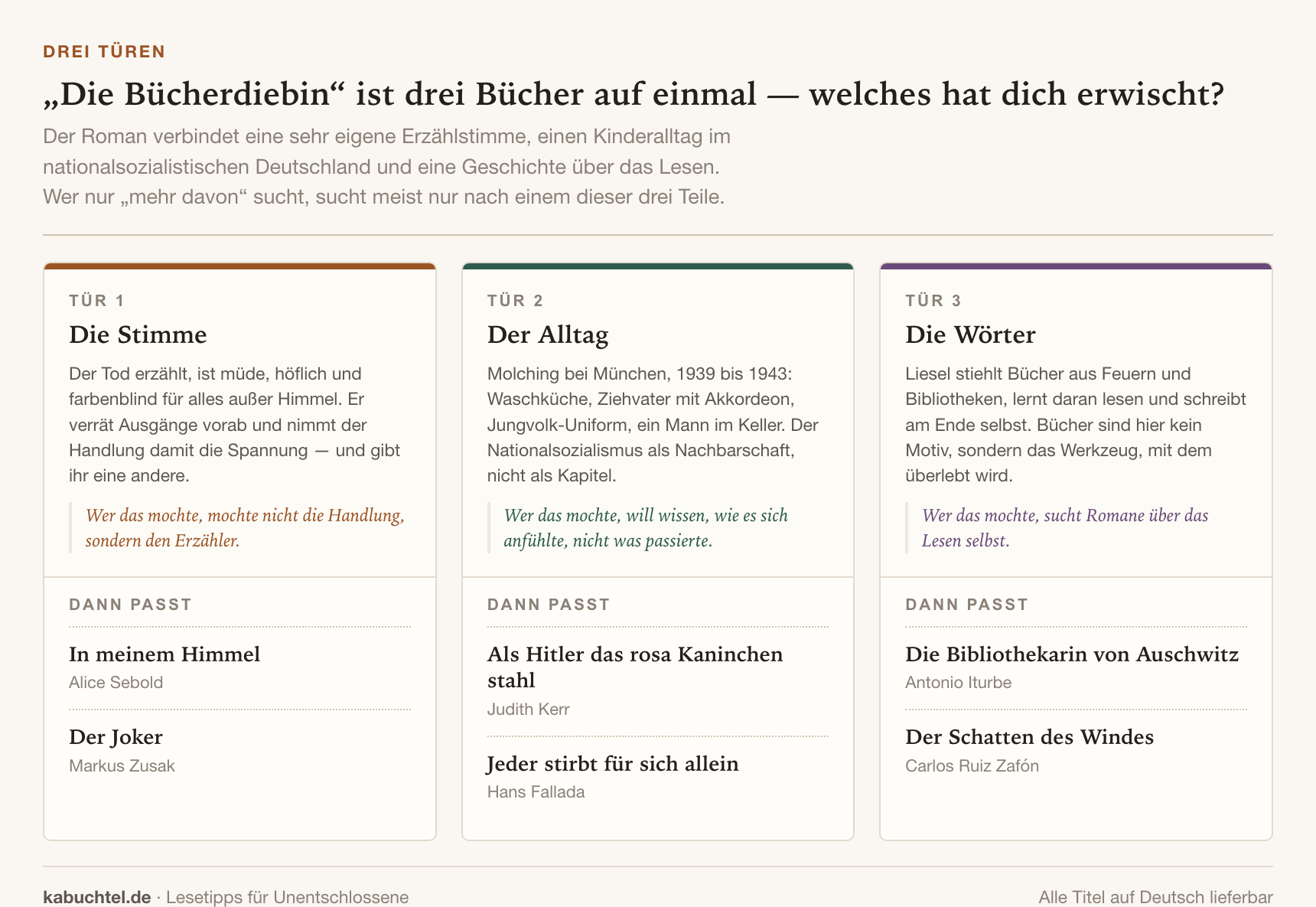This screenshot has height=907, width=1316.
Task: Click 'DANN PASST' in the Die Wörter card
Action: (x=966, y=604)
